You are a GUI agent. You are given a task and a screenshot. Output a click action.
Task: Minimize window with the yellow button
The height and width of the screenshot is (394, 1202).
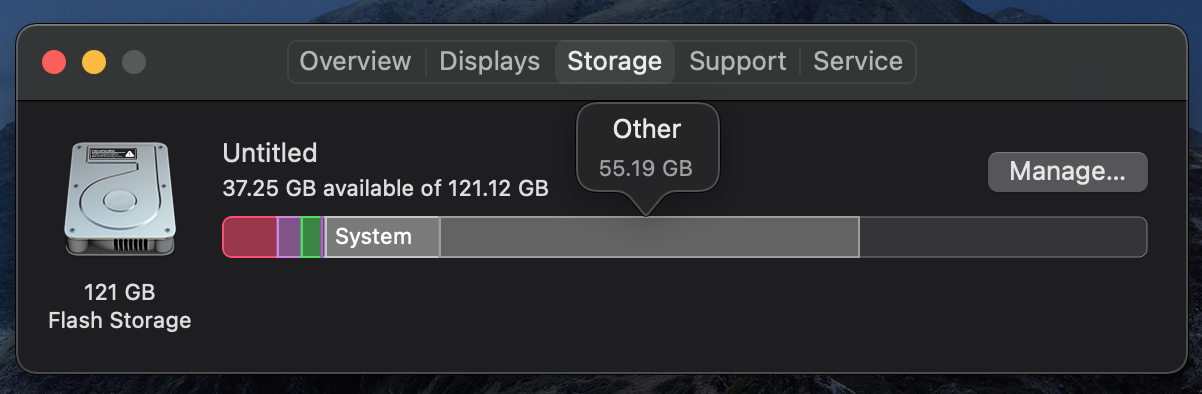(94, 62)
